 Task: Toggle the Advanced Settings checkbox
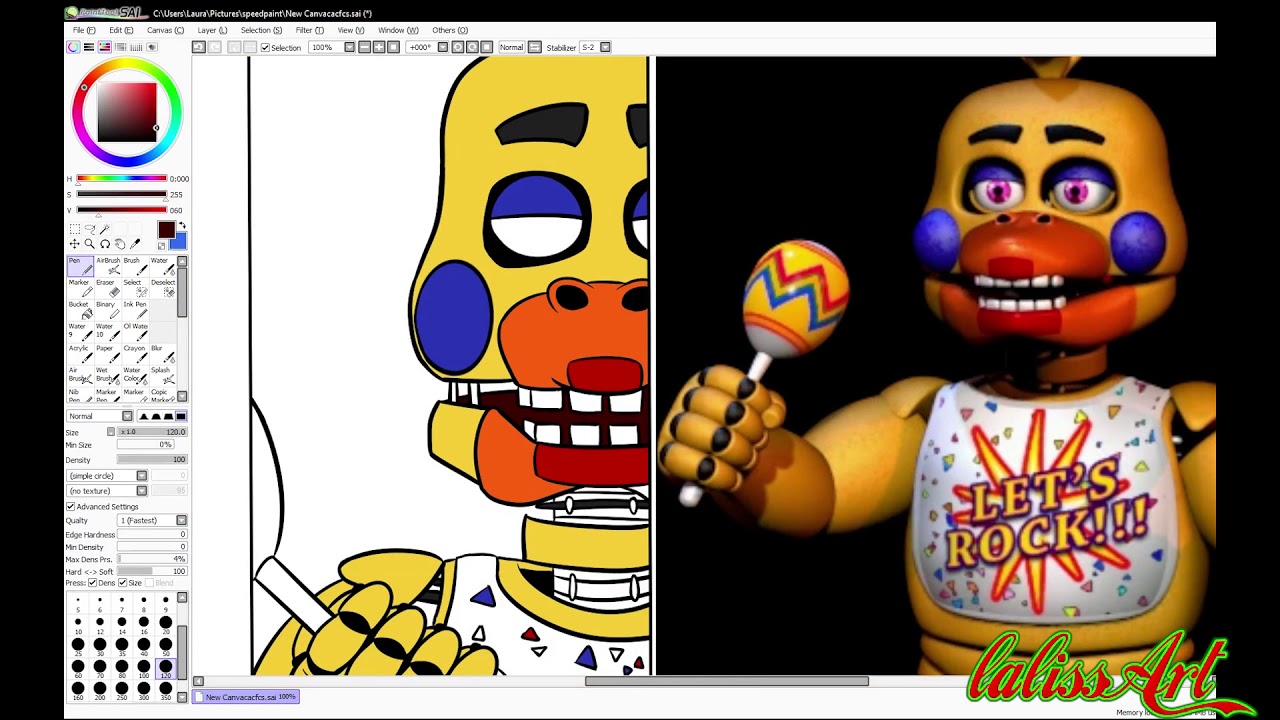coord(71,507)
